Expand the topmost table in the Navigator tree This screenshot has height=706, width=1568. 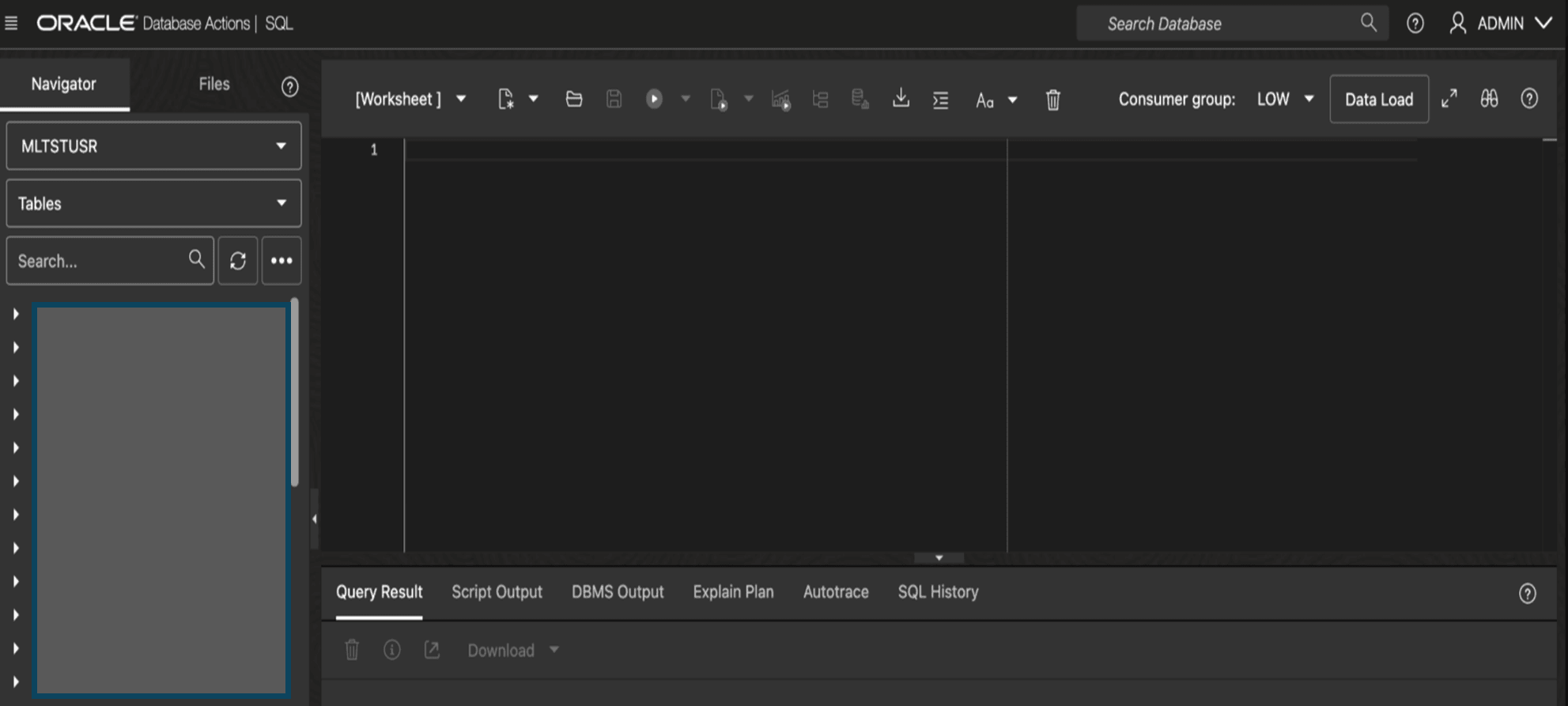coord(15,314)
